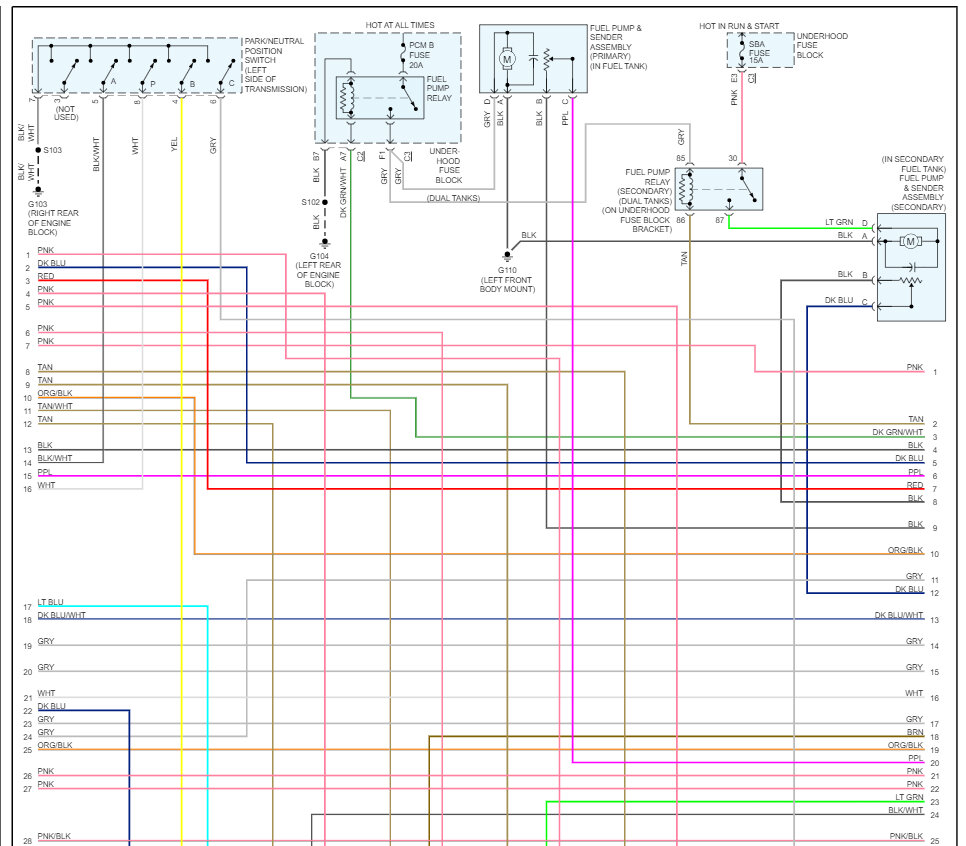Select the HOT IN RUN & START text

point(739,26)
